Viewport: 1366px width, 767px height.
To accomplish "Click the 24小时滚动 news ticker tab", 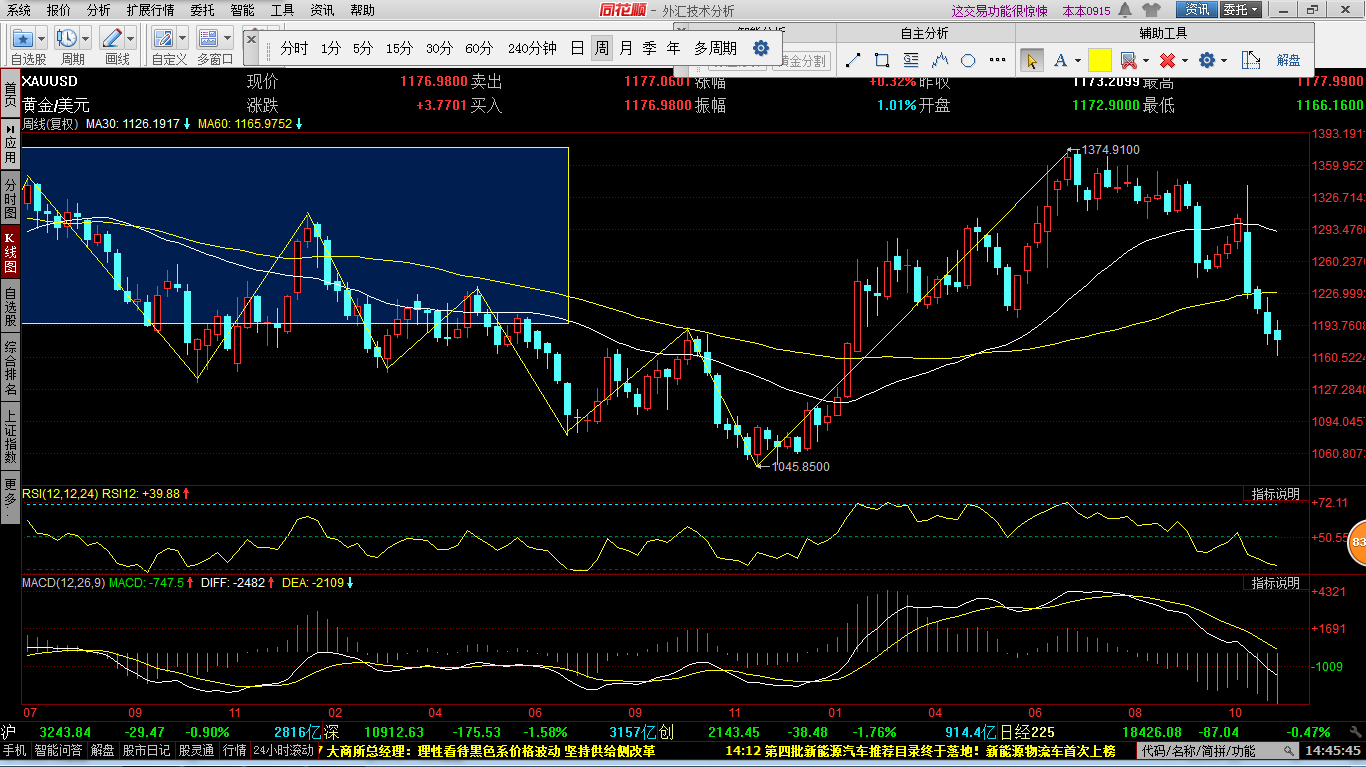I will pyautogui.click(x=283, y=750).
